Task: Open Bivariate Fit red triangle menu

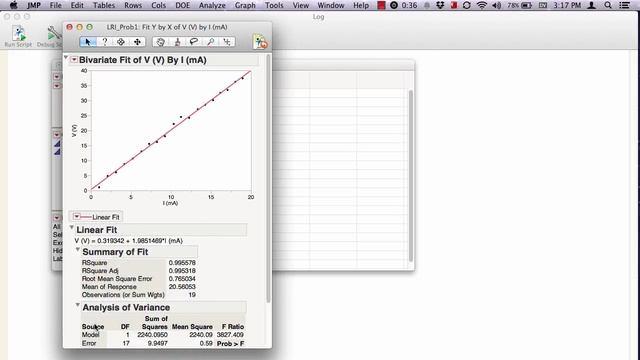Action: tap(74, 60)
